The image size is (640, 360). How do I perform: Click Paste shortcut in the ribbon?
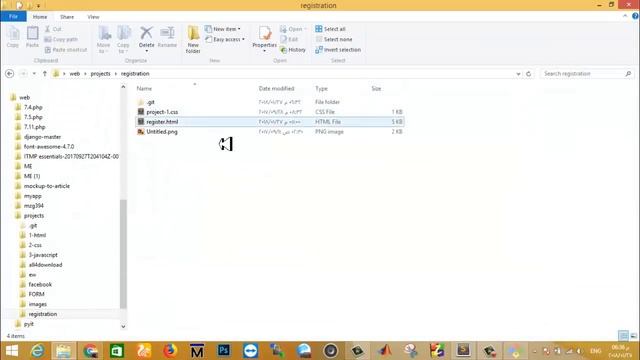[66, 50]
